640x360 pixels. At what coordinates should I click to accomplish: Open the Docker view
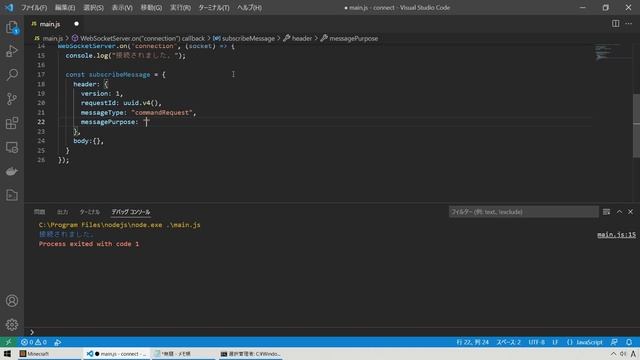point(12,171)
